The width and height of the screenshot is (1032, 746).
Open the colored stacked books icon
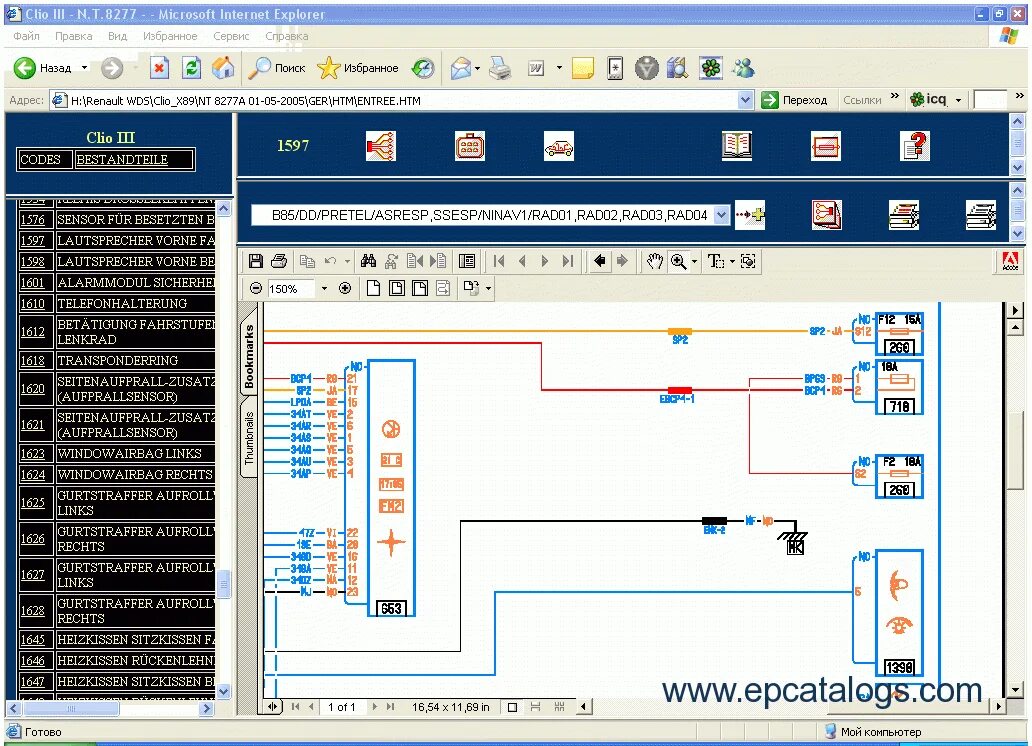[x=904, y=215]
